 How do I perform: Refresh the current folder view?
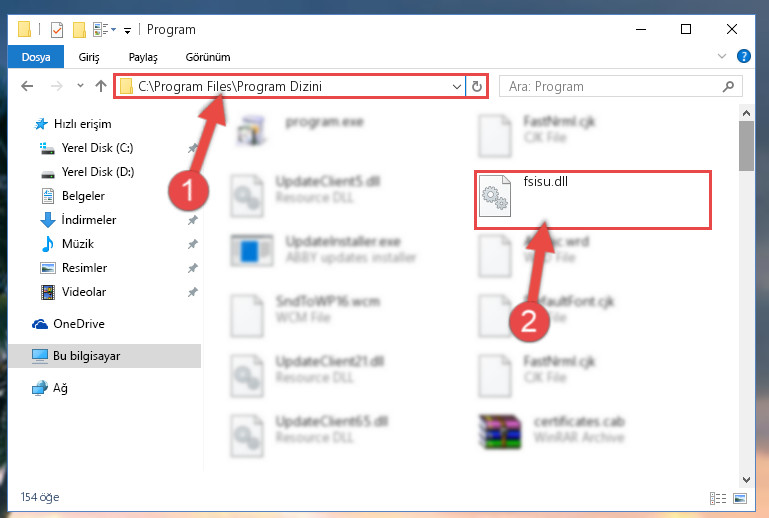pos(477,87)
